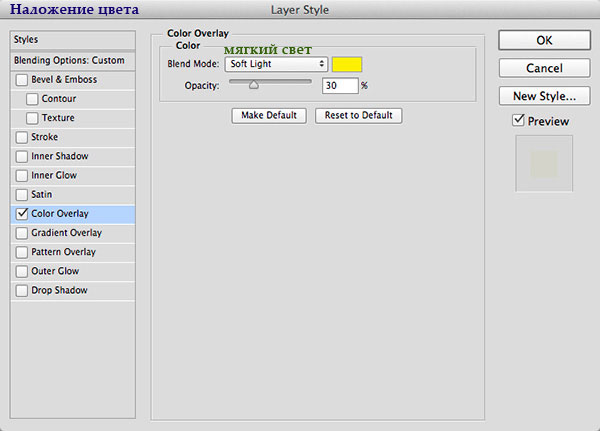Enable the Satin checkbox
600x431 pixels.
[21, 194]
